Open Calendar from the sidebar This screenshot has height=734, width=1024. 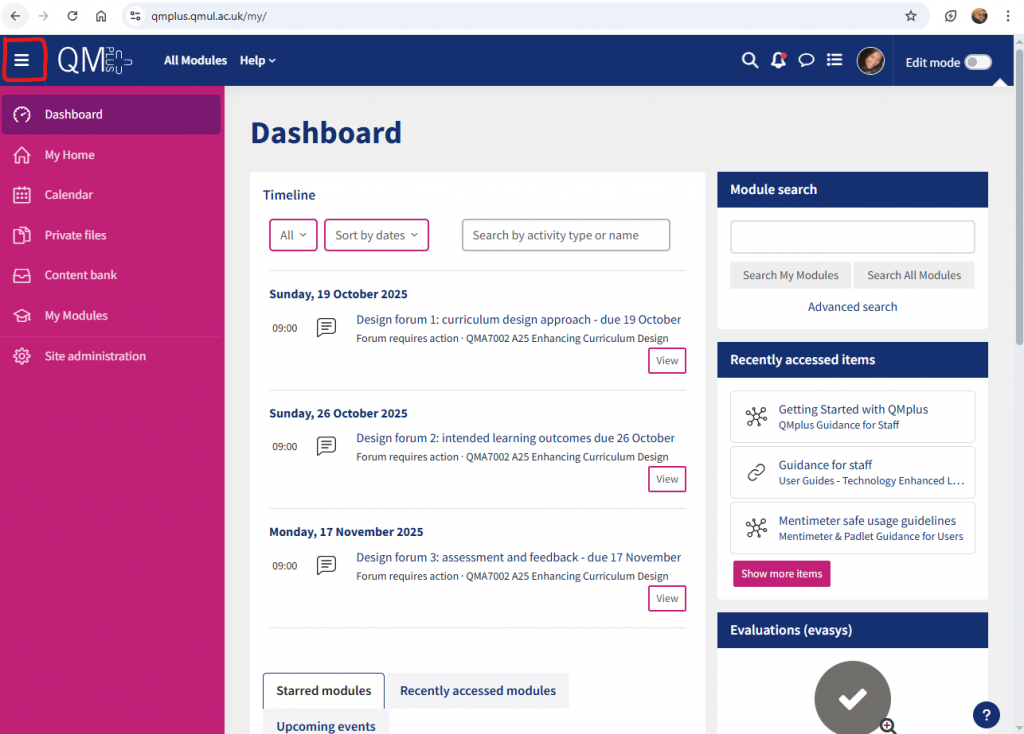pos(68,195)
